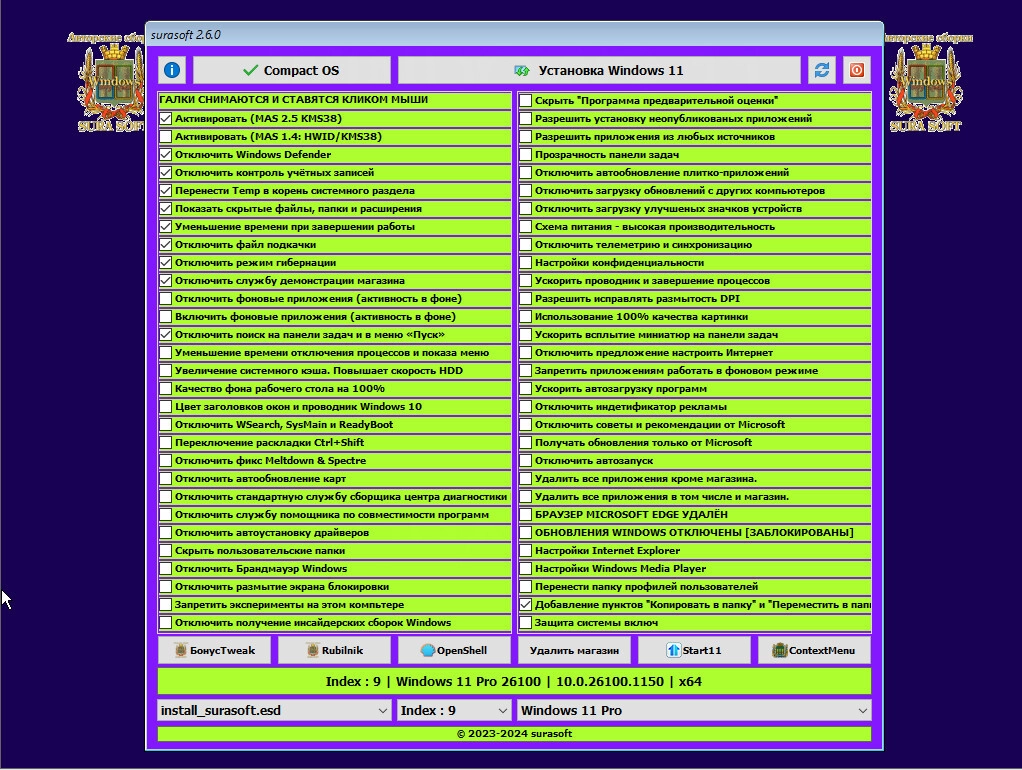Uncheck Показать скрытые файлы, папки и расширения
The image size is (1022, 770).
coord(166,209)
